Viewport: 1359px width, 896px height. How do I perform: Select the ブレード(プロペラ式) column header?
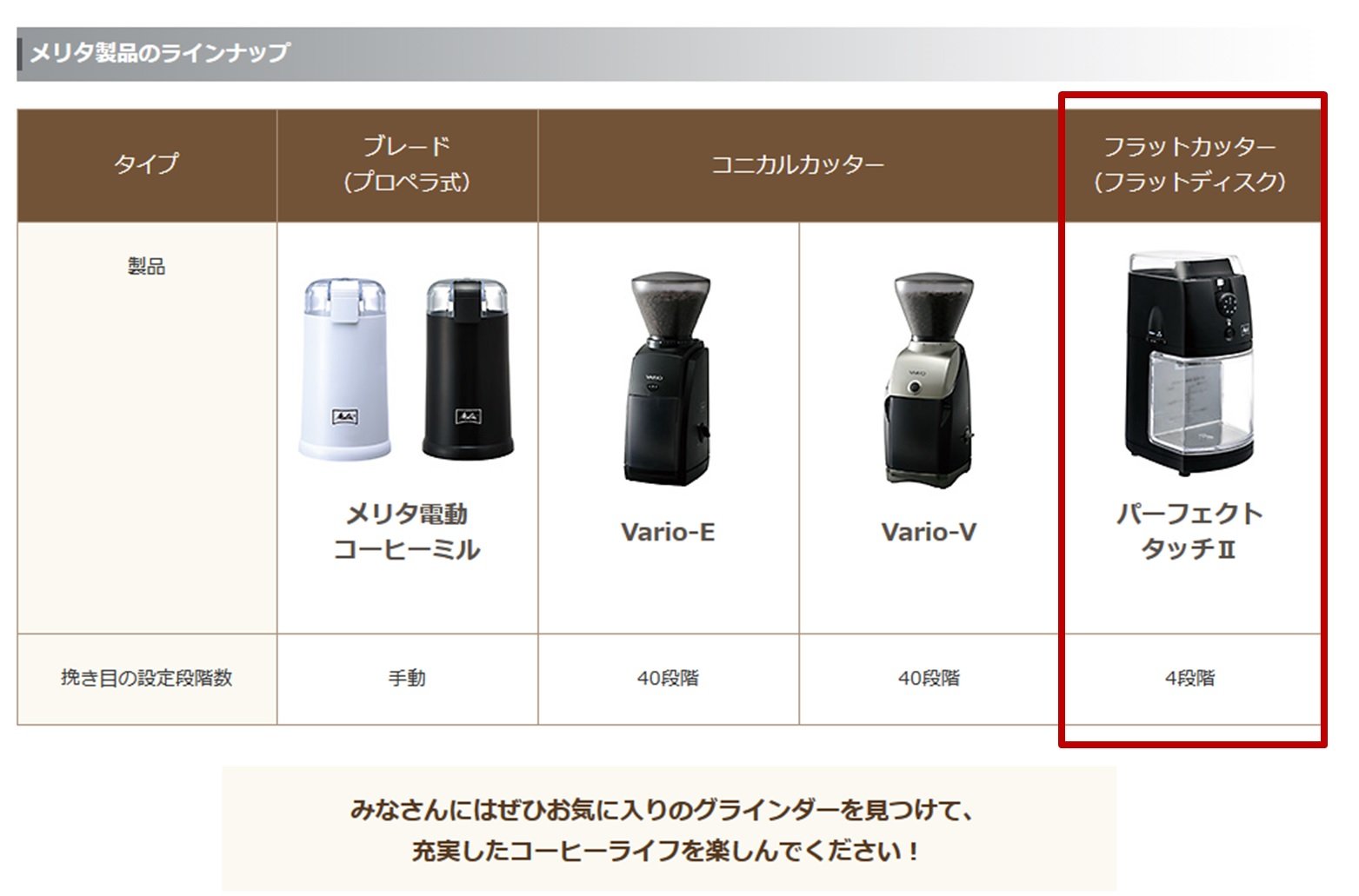(407, 164)
